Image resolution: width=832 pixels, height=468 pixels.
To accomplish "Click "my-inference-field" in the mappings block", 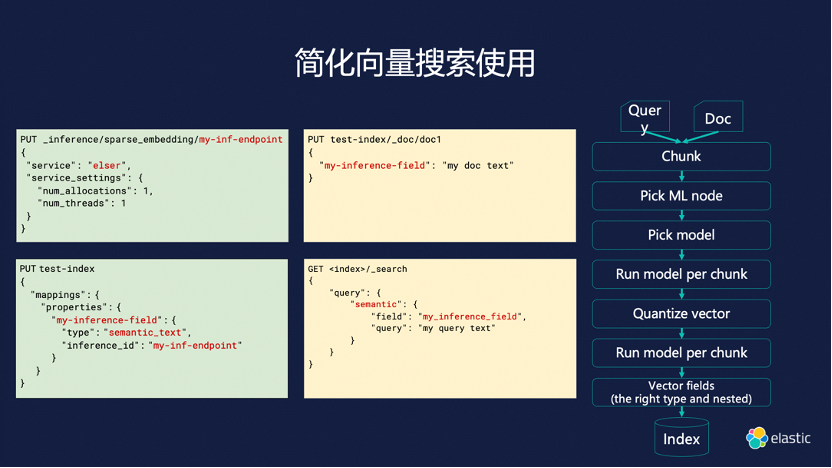I will [107, 320].
